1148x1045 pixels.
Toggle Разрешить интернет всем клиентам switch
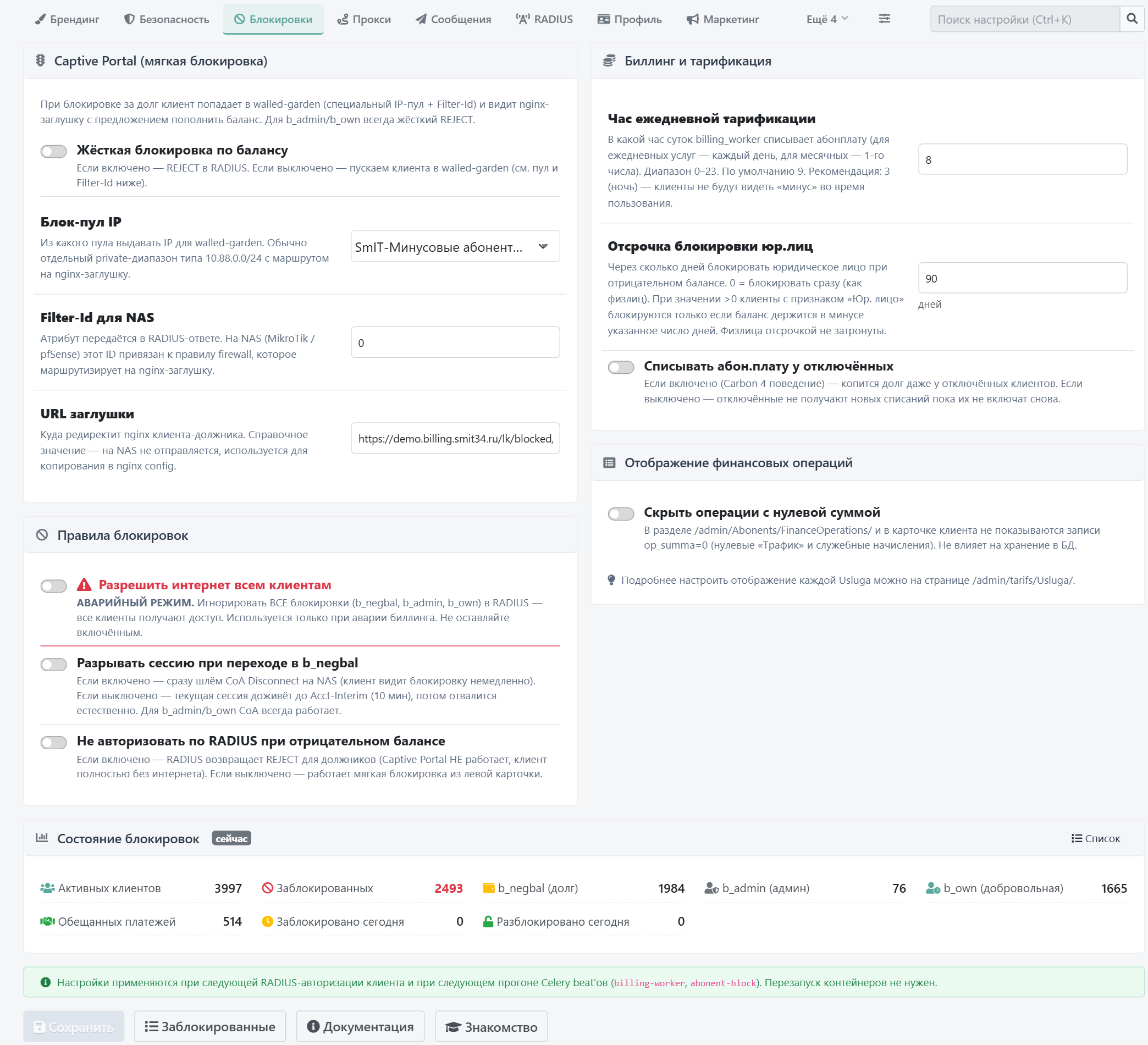[53, 586]
